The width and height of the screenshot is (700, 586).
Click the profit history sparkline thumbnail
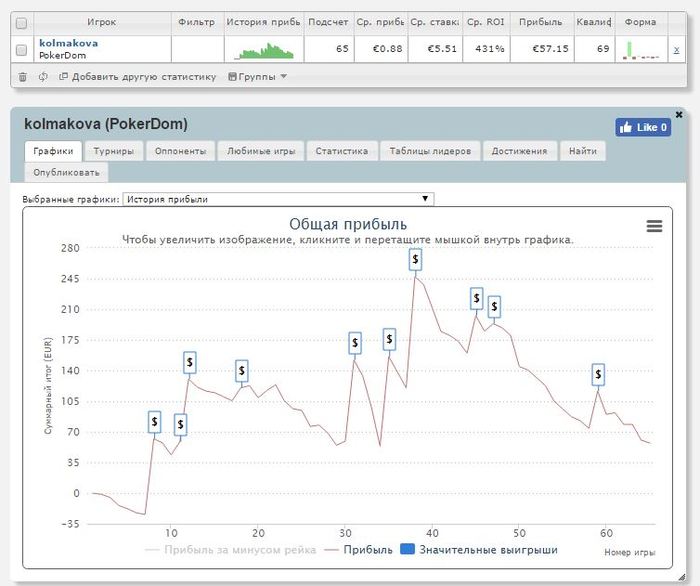[264, 50]
